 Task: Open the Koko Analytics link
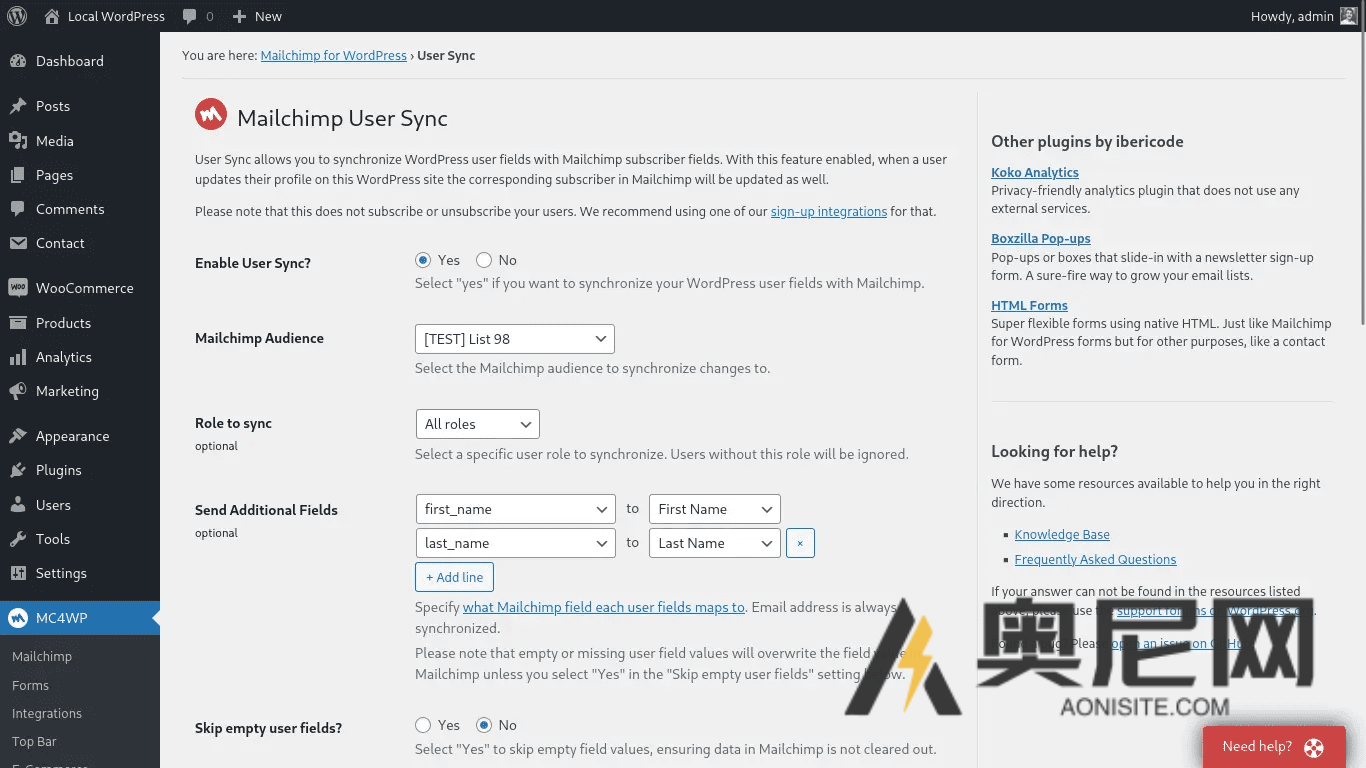(1035, 172)
